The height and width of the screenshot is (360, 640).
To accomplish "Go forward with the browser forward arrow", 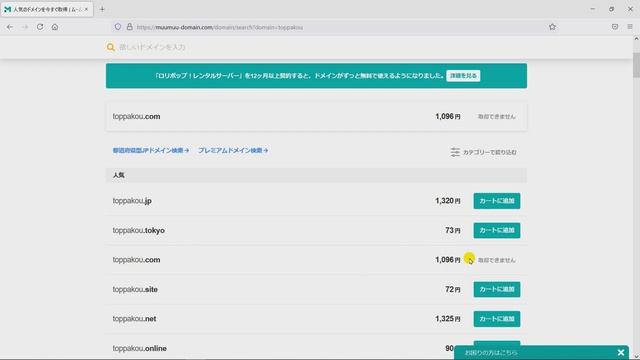I will pos(25,27).
